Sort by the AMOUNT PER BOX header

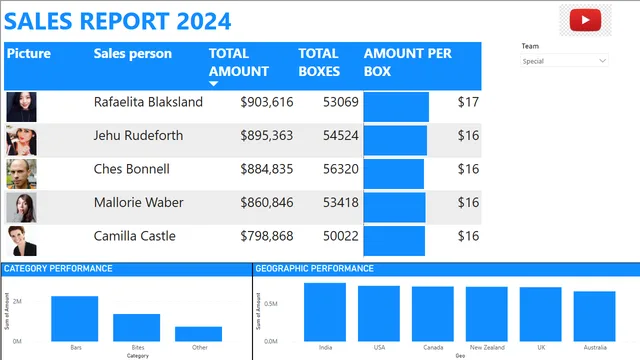click(x=407, y=62)
